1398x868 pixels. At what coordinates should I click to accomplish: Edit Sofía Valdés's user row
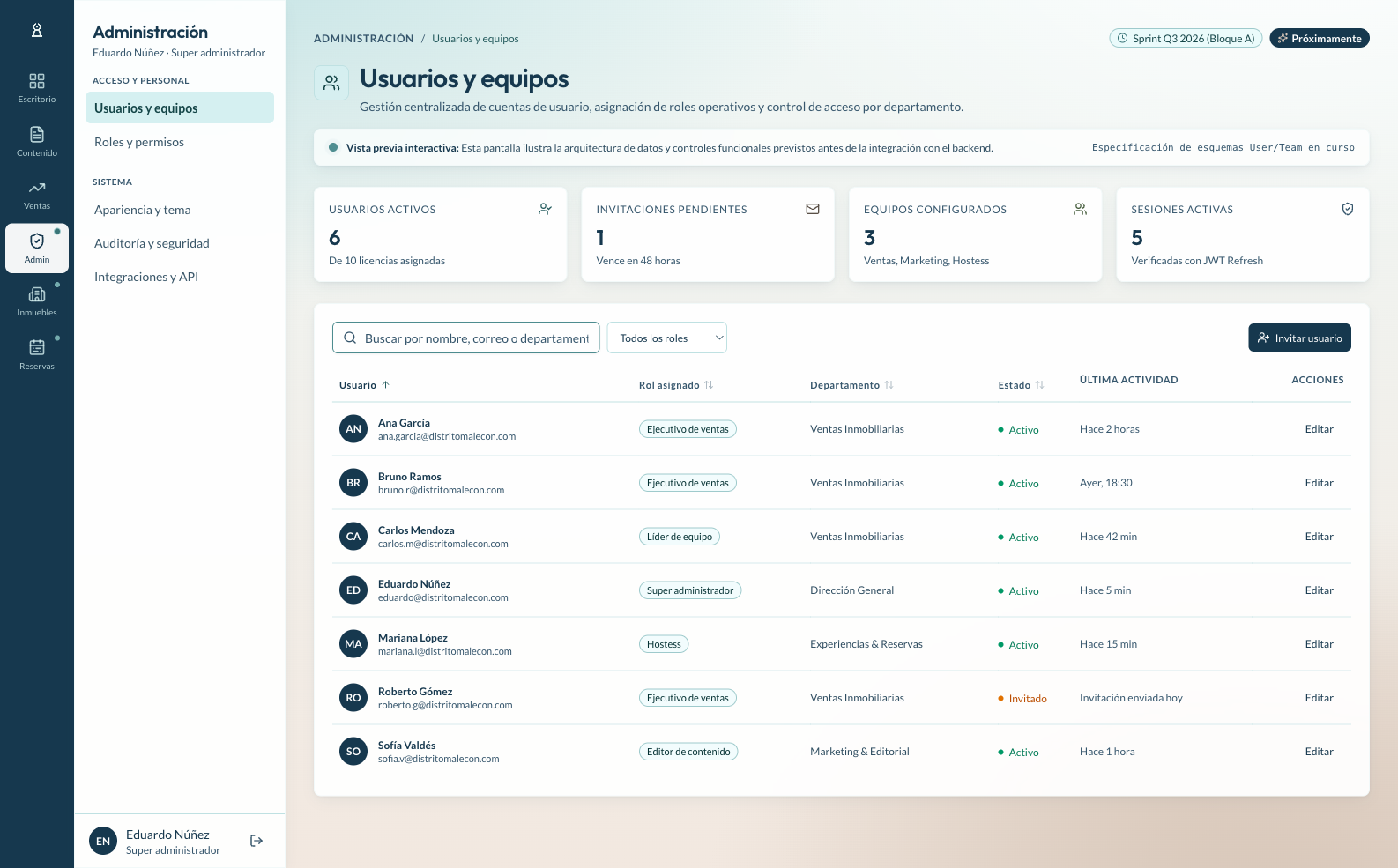point(1319,752)
